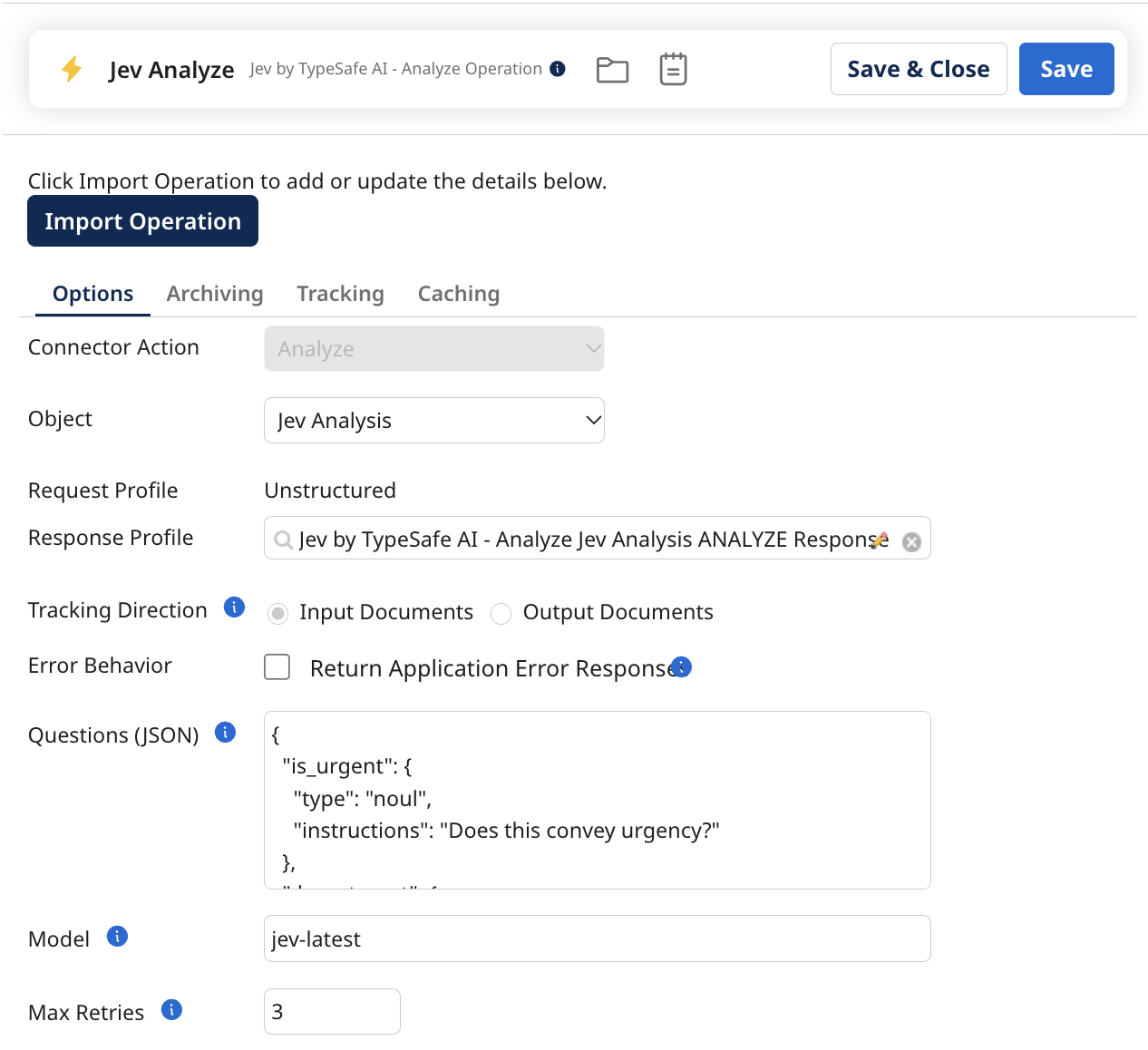The height and width of the screenshot is (1050, 1148).
Task: Click the Response Profile search field
Action: point(598,539)
